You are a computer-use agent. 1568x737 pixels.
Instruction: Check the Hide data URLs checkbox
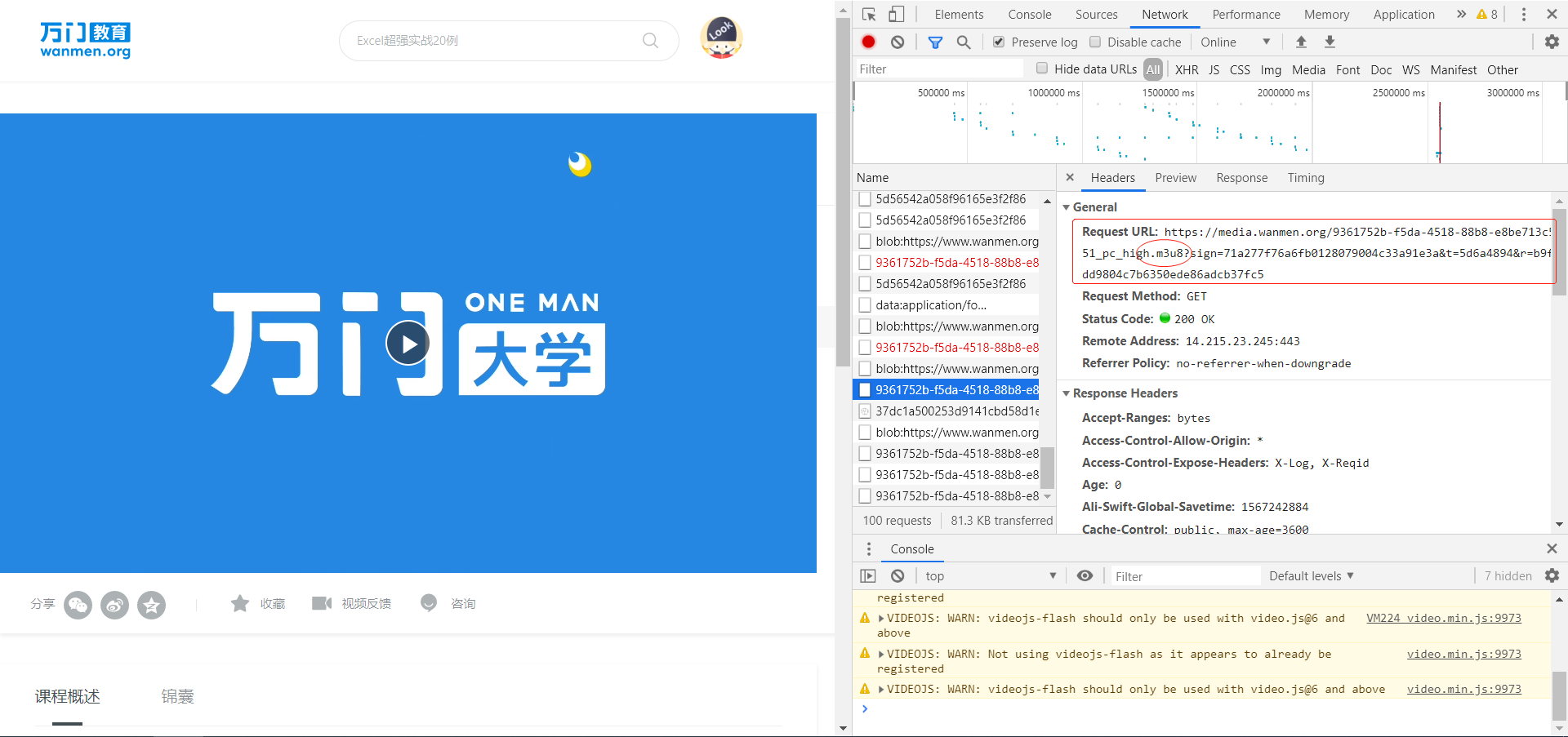click(x=1042, y=69)
